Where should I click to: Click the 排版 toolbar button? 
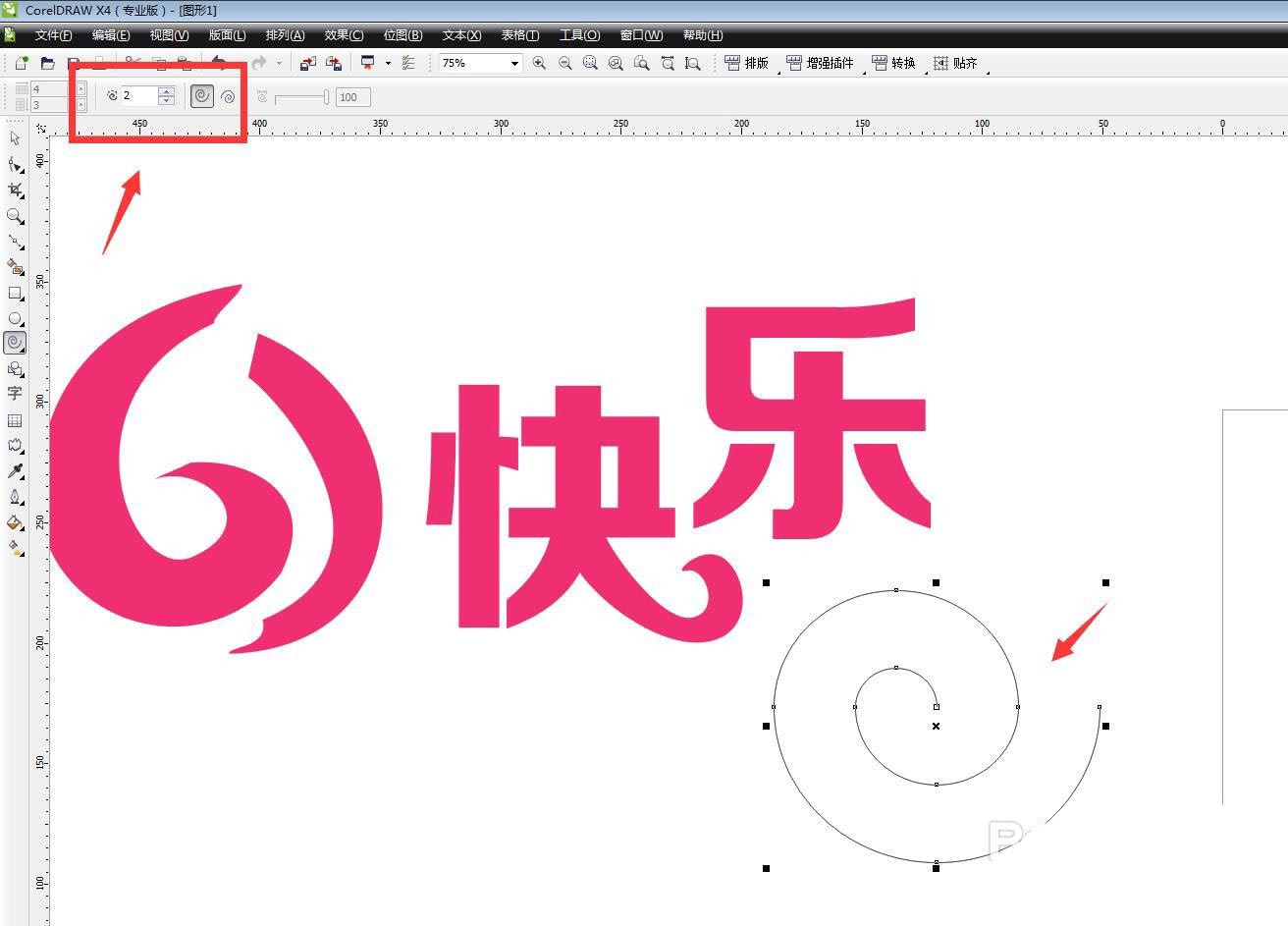[748, 63]
